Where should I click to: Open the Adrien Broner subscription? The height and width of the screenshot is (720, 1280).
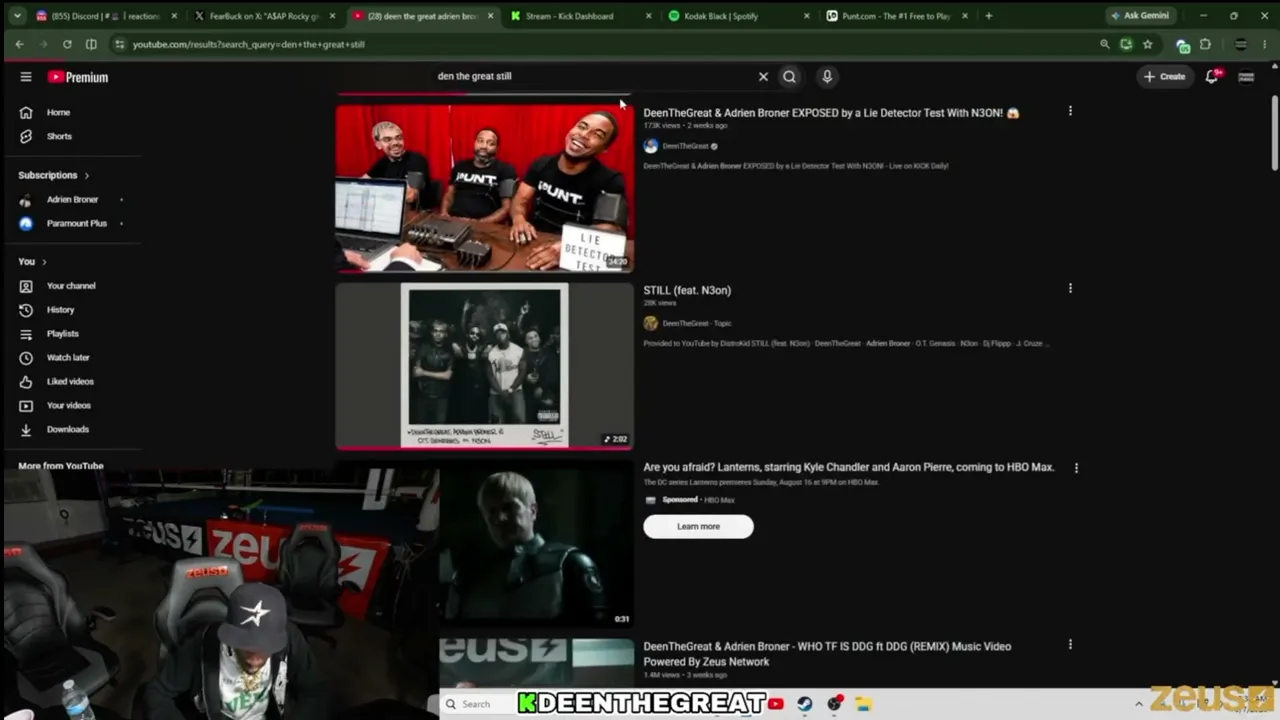[72, 199]
